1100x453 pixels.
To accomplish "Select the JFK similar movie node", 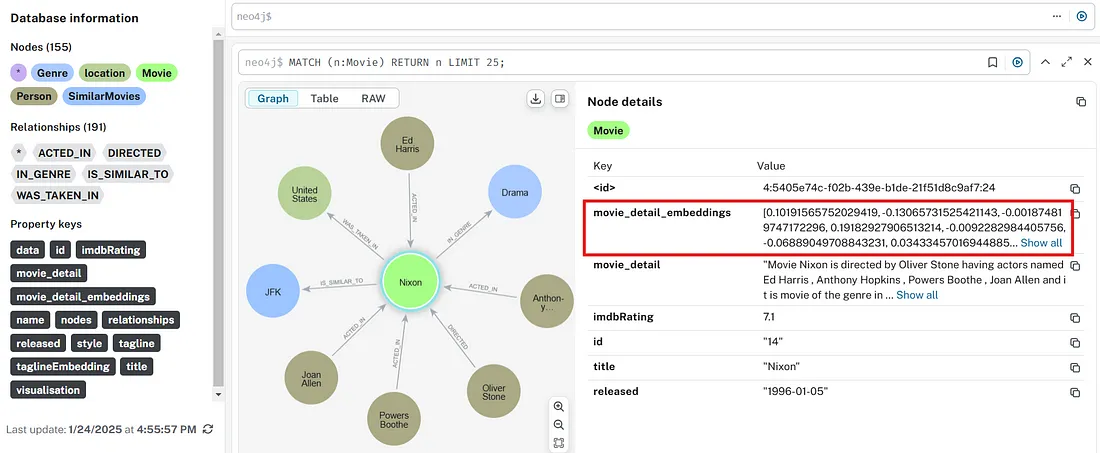I will tap(274, 291).
